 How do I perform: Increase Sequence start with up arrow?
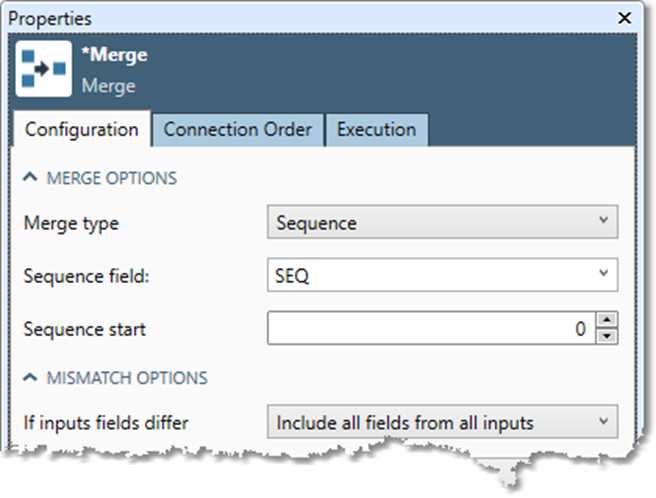pyautogui.click(x=607, y=320)
